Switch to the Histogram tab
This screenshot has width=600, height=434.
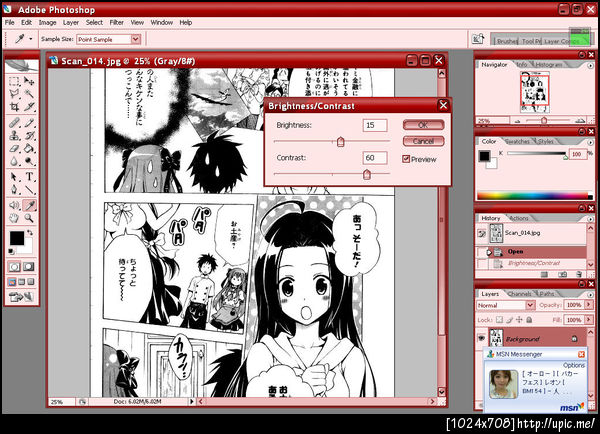[549, 65]
